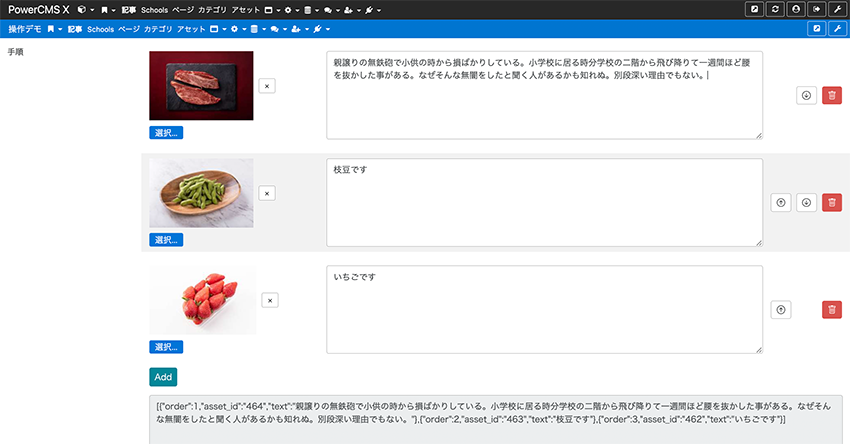The width and height of the screenshot is (850, 444).
Task: Open ページ in the black top bar
Action: click(183, 10)
